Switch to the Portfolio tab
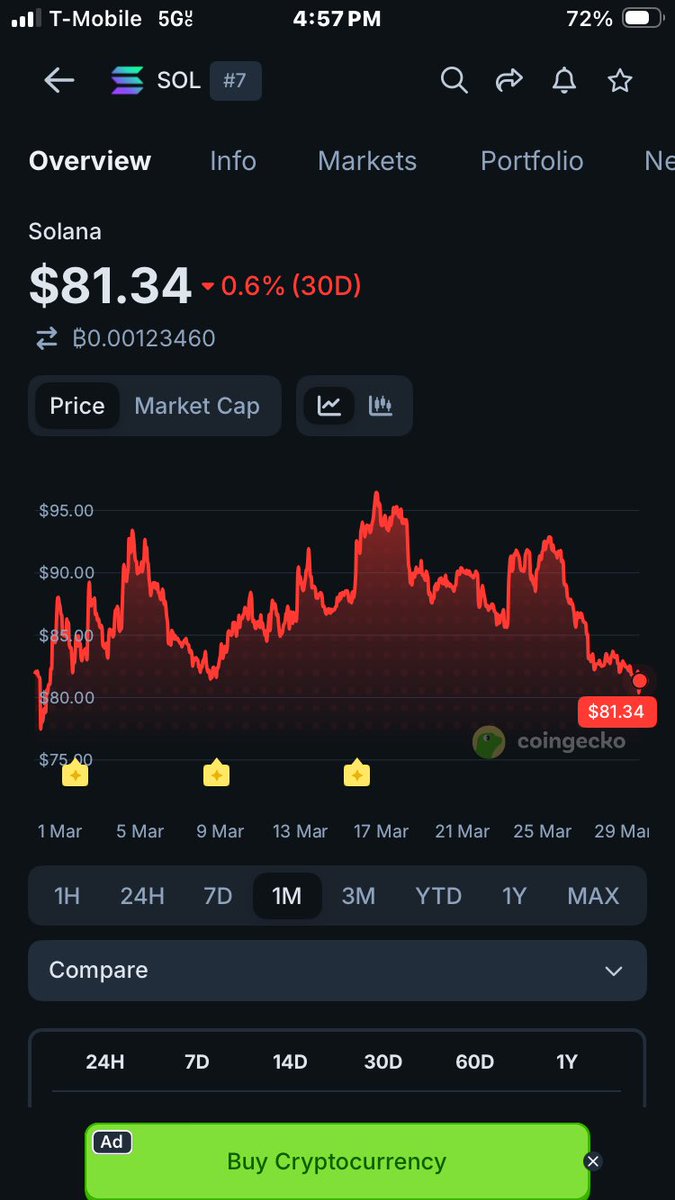This screenshot has height=1200, width=675. coord(532,161)
